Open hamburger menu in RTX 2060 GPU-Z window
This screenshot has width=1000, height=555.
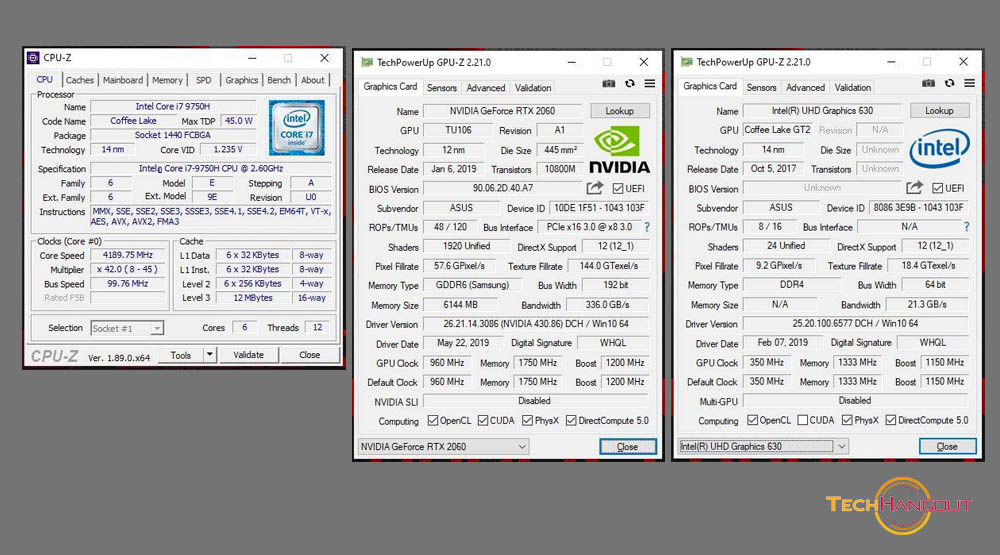(x=650, y=84)
